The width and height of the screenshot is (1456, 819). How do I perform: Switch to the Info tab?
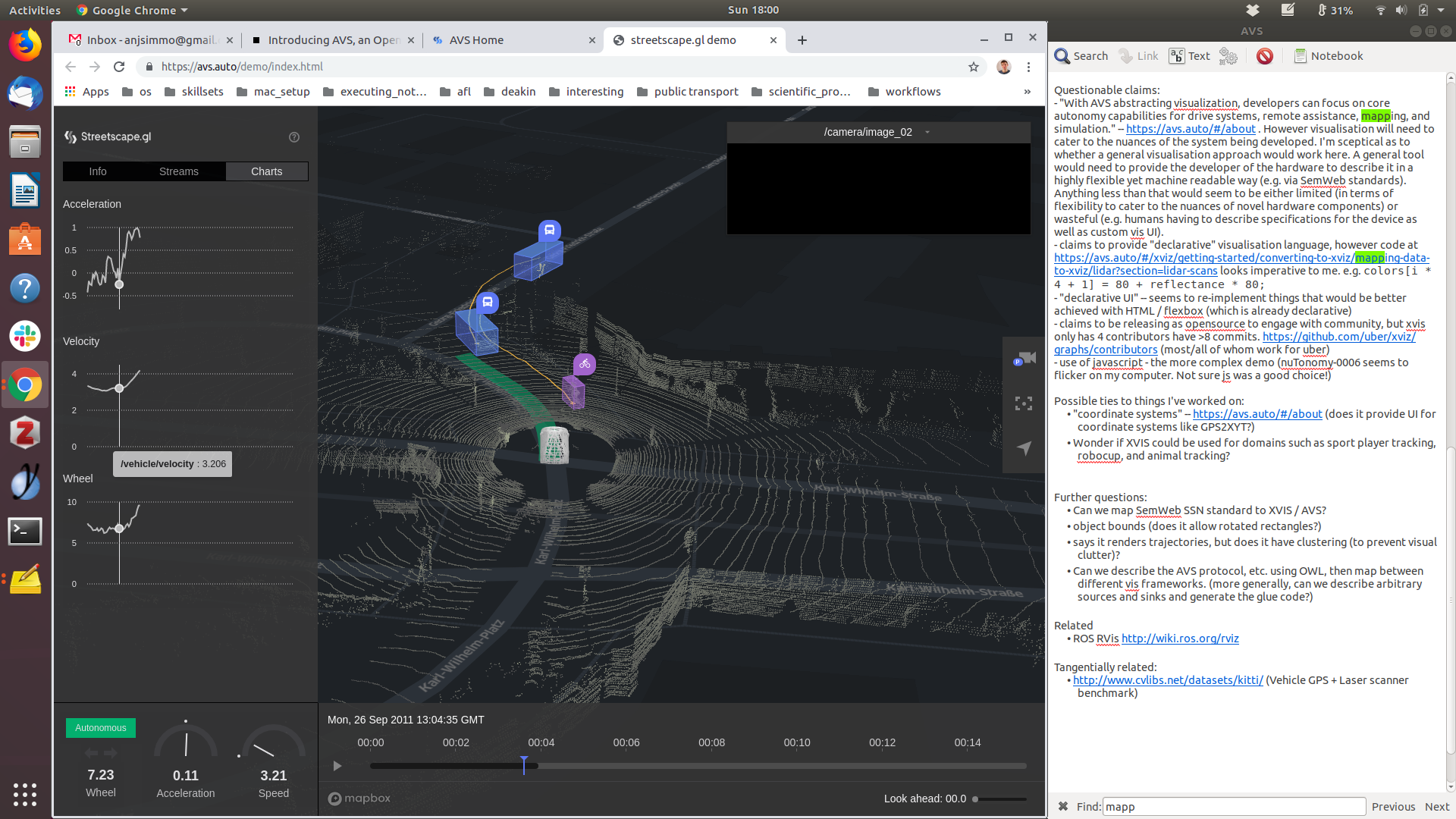[98, 171]
